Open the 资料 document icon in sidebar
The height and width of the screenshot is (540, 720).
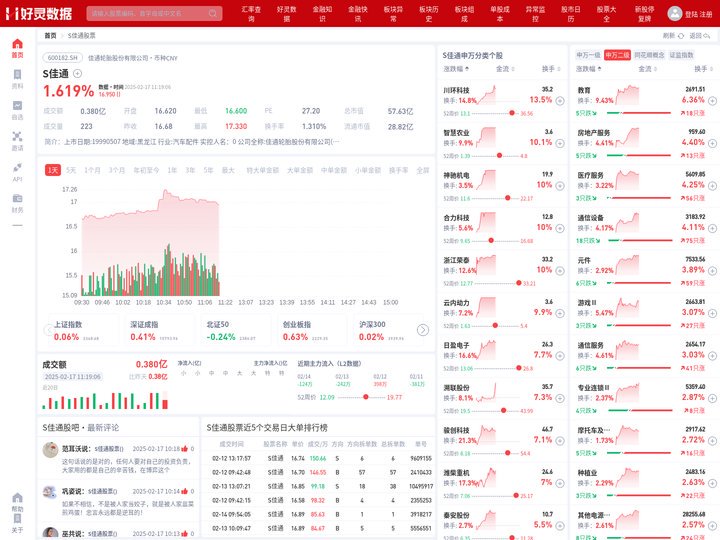(x=17, y=75)
